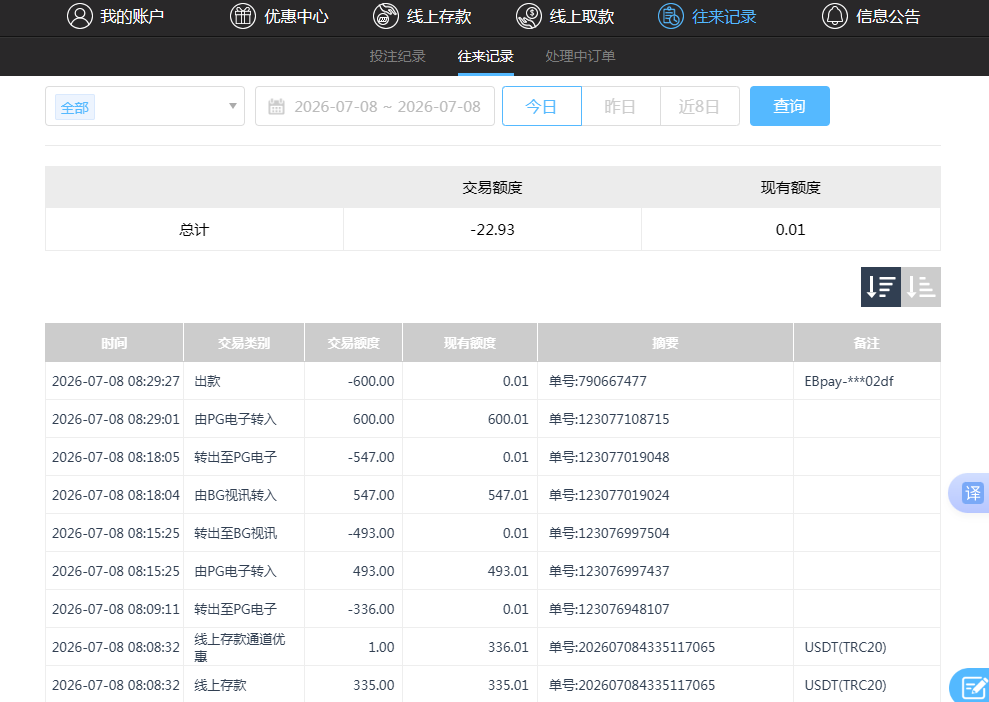The height and width of the screenshot is (702, 989).
Task: Switch to 投注纪录 tab
Action: [397, 56]
